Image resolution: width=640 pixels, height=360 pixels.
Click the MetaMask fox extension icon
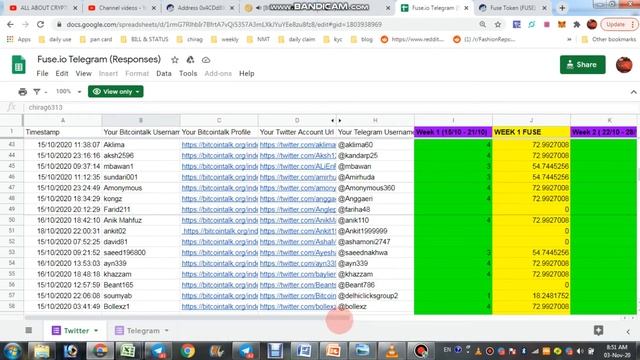[562, 24]
